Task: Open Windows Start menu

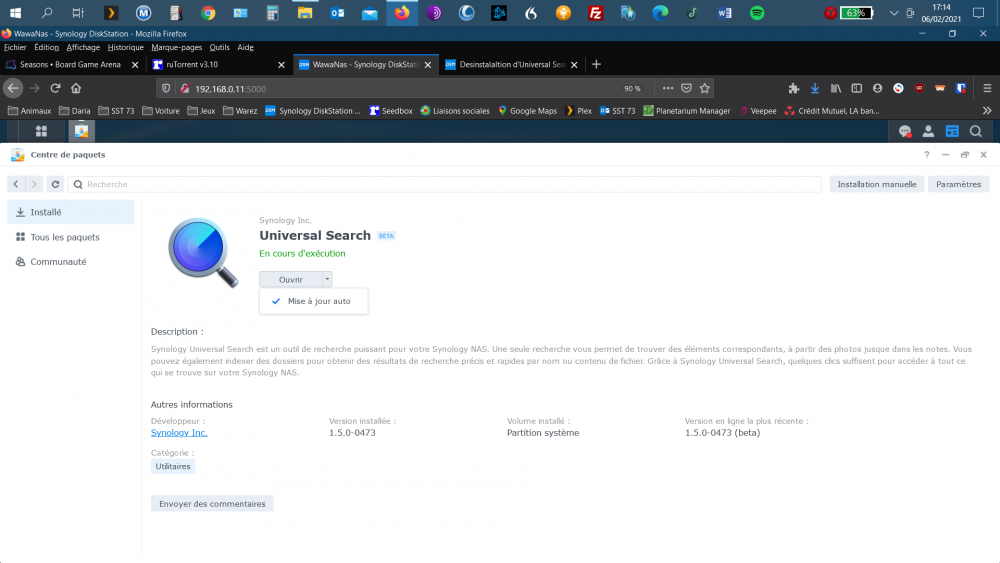Action: [15, 13]
